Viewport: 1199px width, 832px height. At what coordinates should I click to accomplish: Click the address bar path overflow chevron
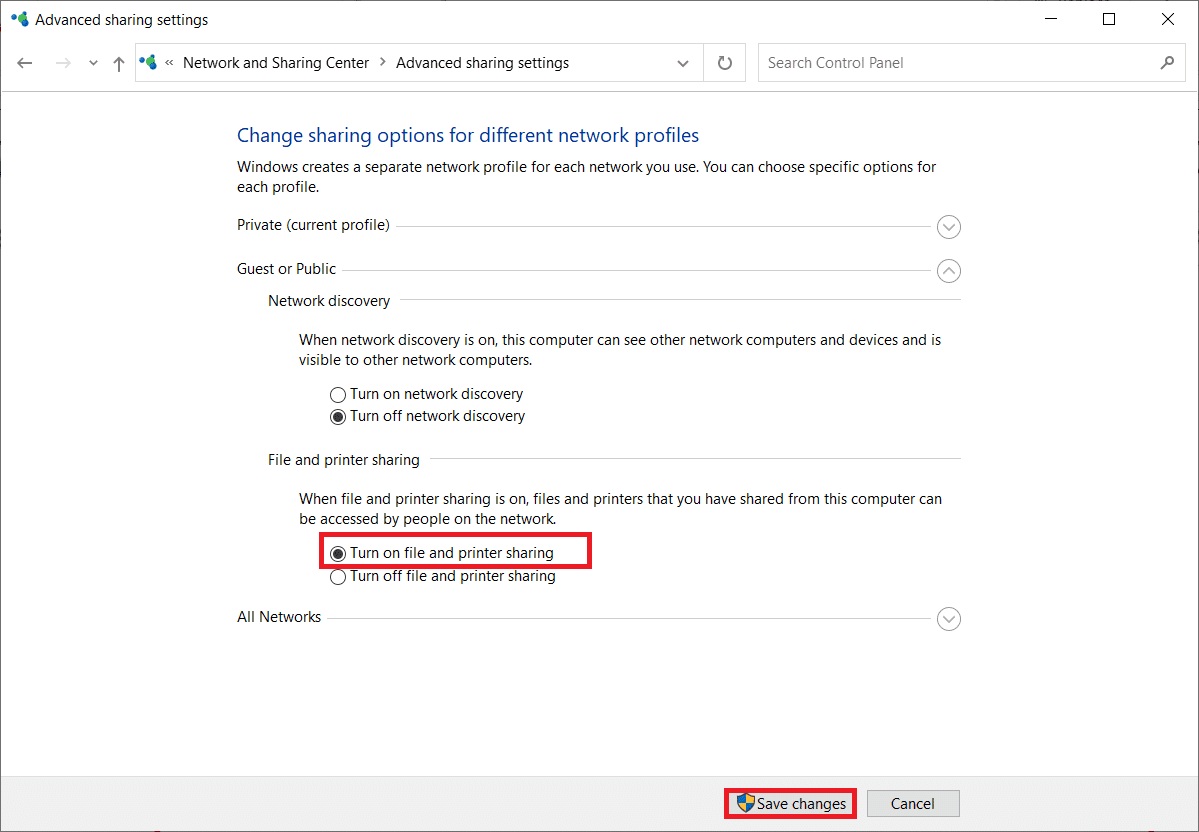170,63
